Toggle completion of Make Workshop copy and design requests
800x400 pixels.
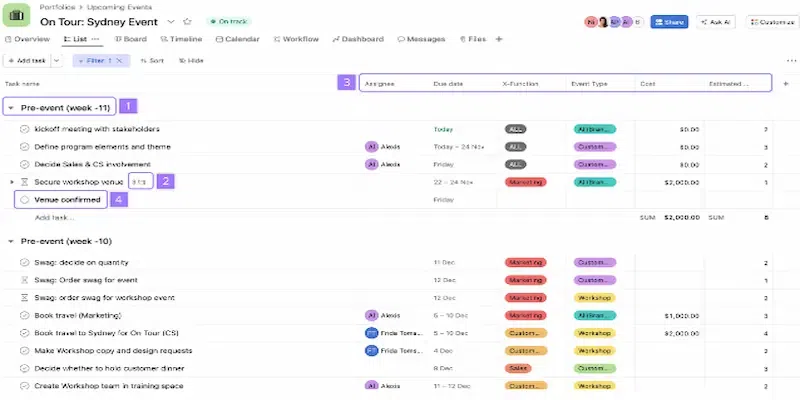pyautogui.click(x=24, y=351)
